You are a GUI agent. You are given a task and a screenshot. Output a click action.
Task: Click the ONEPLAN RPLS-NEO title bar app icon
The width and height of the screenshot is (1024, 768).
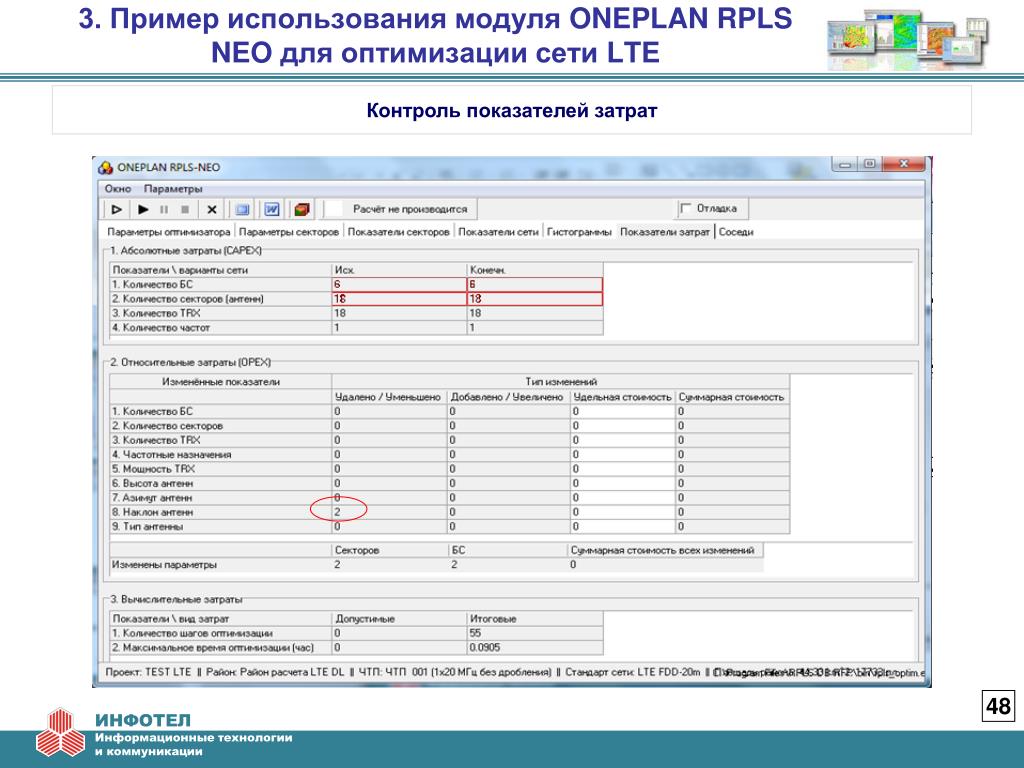pyautogui.click(x=105, y=168)
